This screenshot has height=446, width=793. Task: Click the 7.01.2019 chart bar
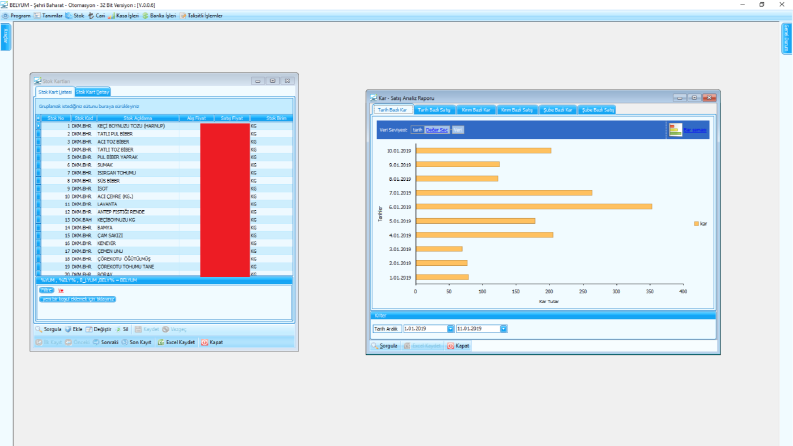(x=504, y=193)
